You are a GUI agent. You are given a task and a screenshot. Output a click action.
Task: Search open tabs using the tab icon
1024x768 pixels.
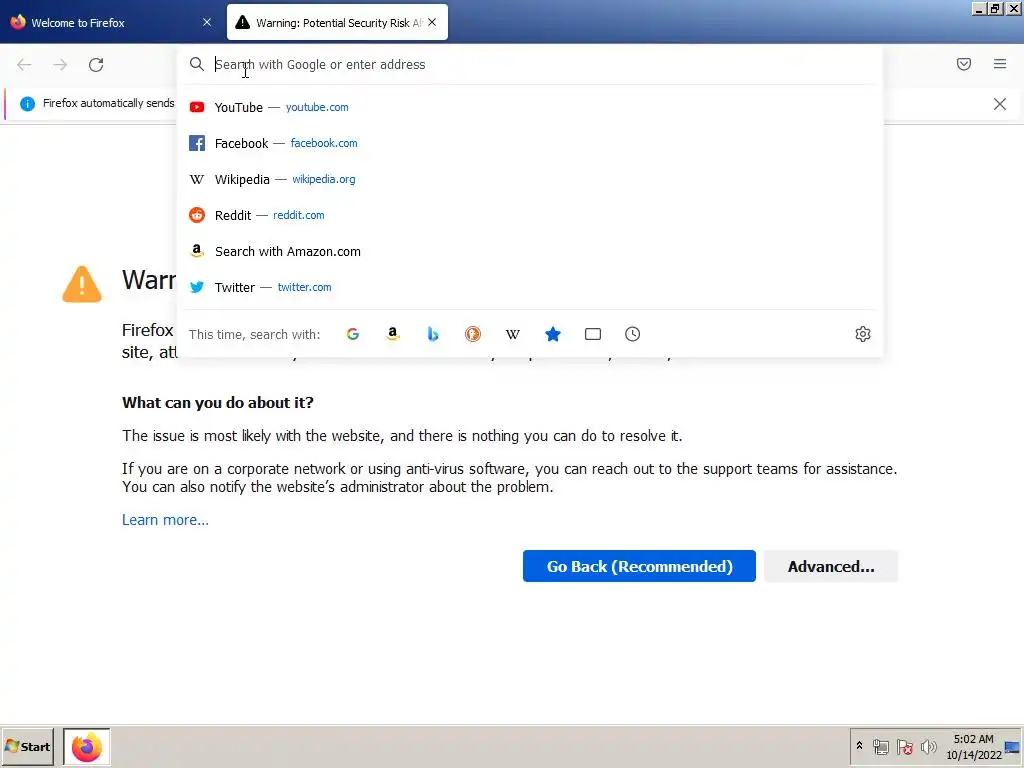coord(593,334)
